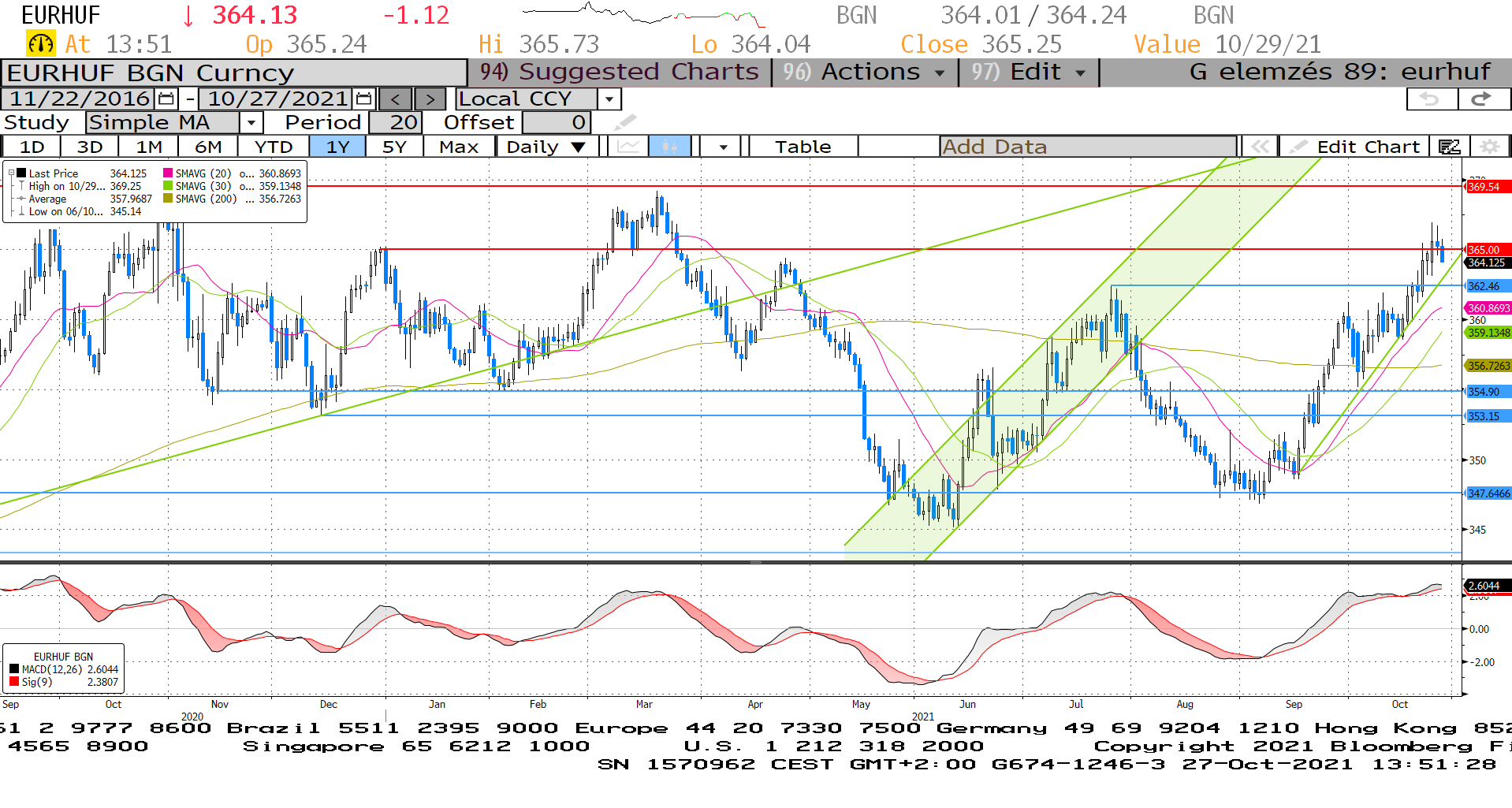Select the 5Y time range
Image resolution: width=1512 pixels, height=808 pixels.
393,147
